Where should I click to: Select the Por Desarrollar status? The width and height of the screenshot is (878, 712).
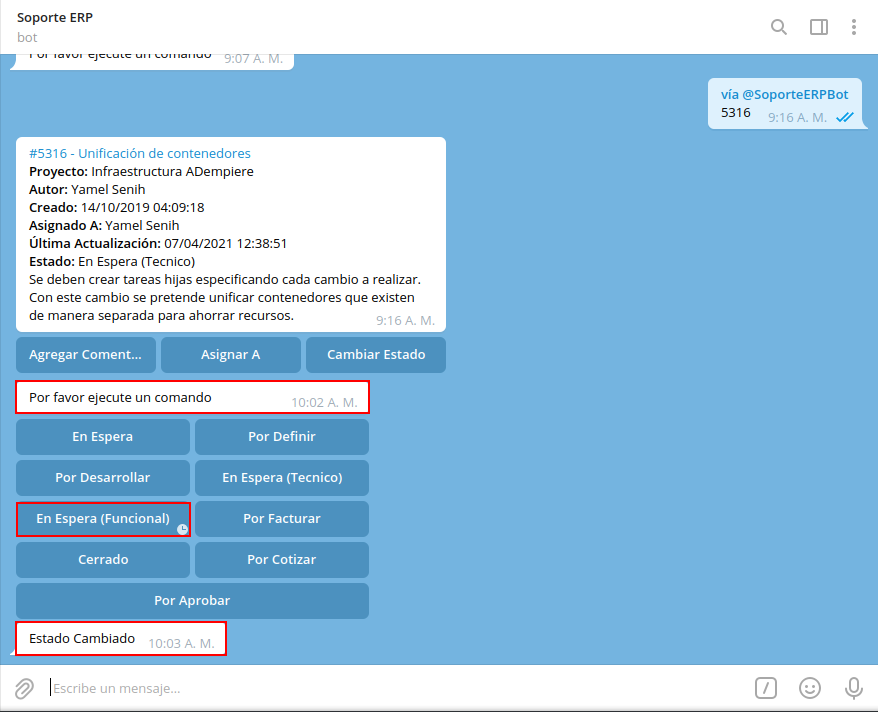pos(102,478)
